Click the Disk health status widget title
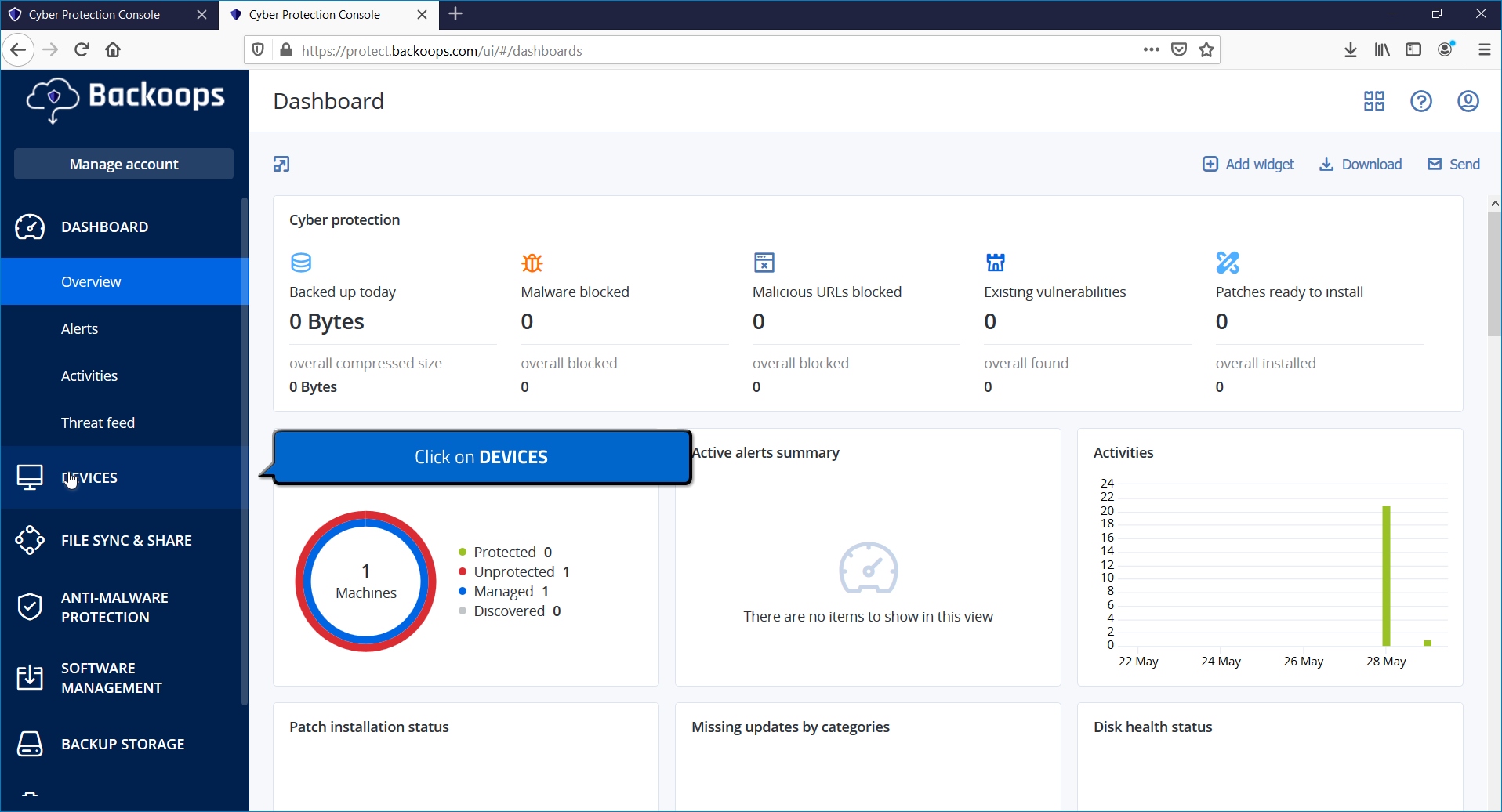 point(1152,727)
